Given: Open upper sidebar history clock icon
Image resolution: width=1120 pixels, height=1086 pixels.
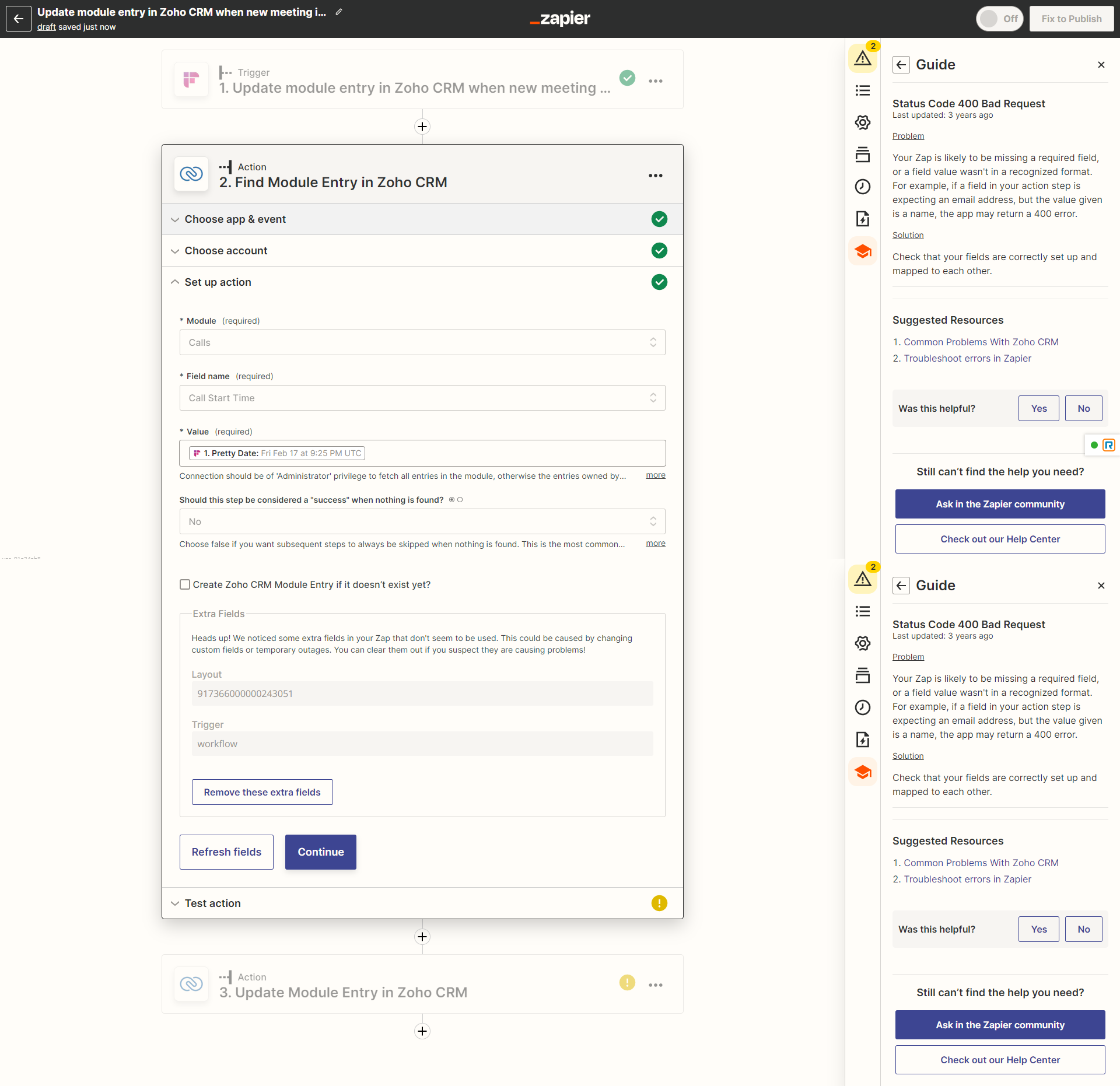Looking at the screenshot, I should click(x=863, y=187).
